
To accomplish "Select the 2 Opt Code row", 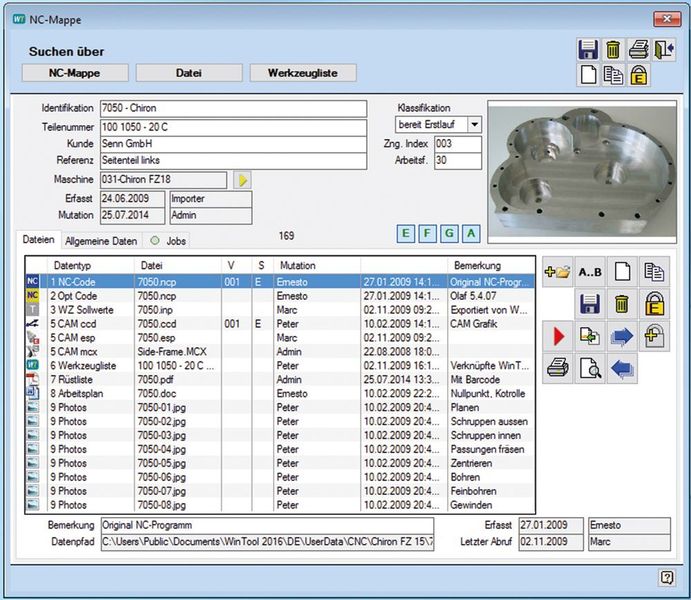I will 280,296.
